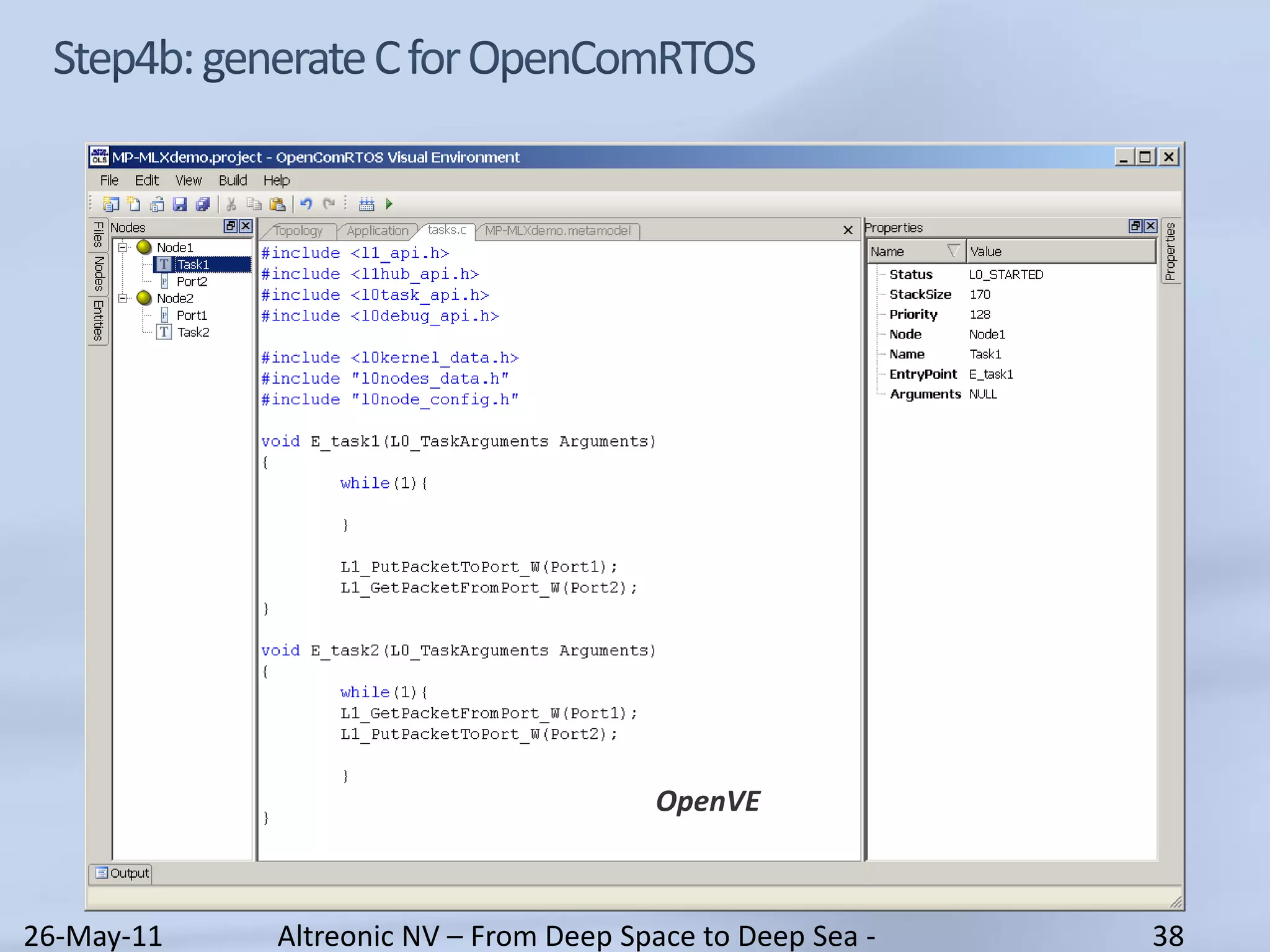This screenshot has height=952, width=1270.
Task: Click the E_task1 function declaration line
Action: [458, 441]
